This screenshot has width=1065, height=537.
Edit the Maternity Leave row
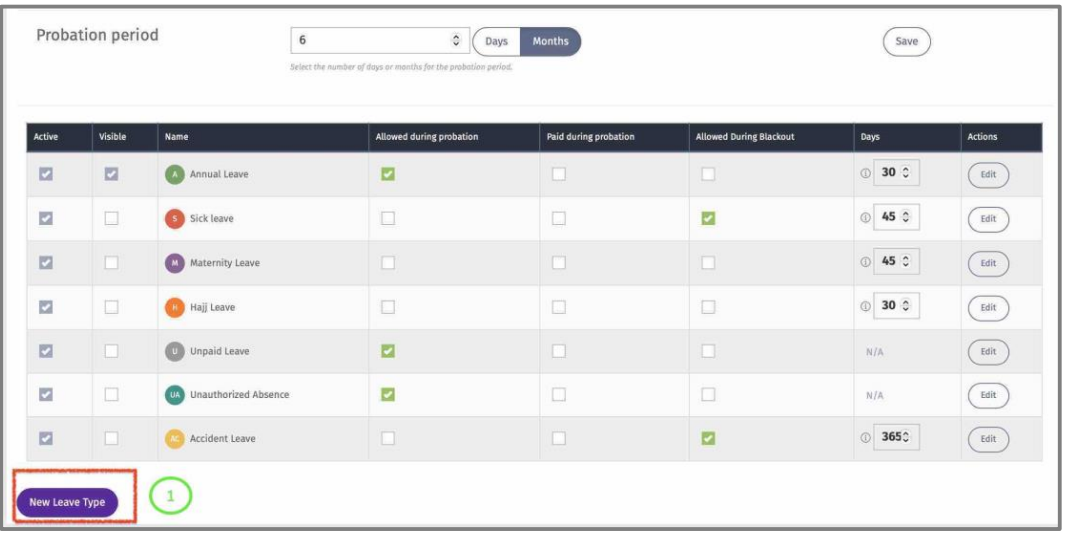click(987, 262)
